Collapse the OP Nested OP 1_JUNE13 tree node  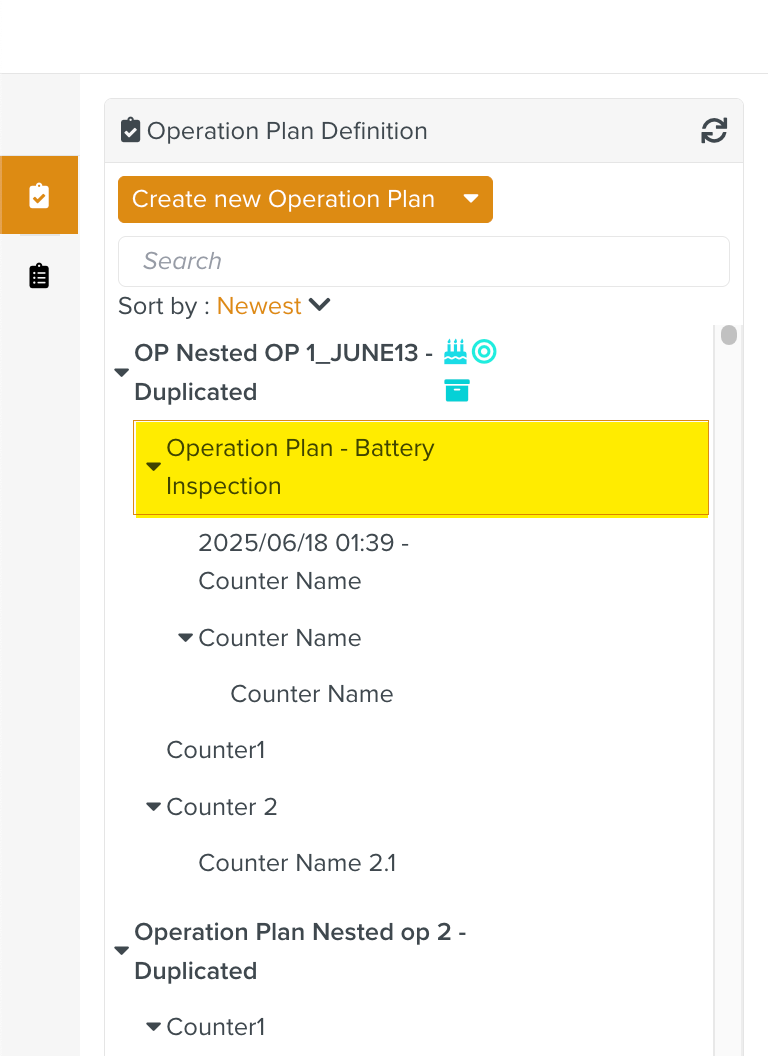[x=122, y=372]
